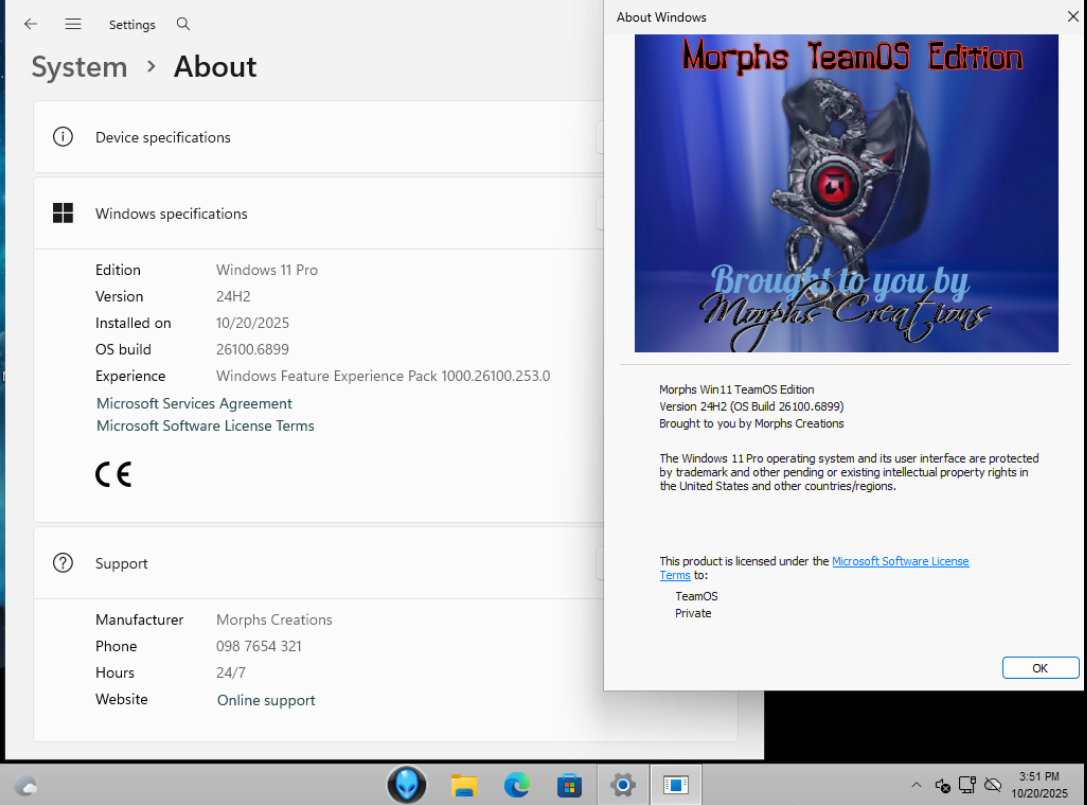1087x805 pixels.
Task: Select the OS build value 26100.6899
Action: (x=252, y=349)
